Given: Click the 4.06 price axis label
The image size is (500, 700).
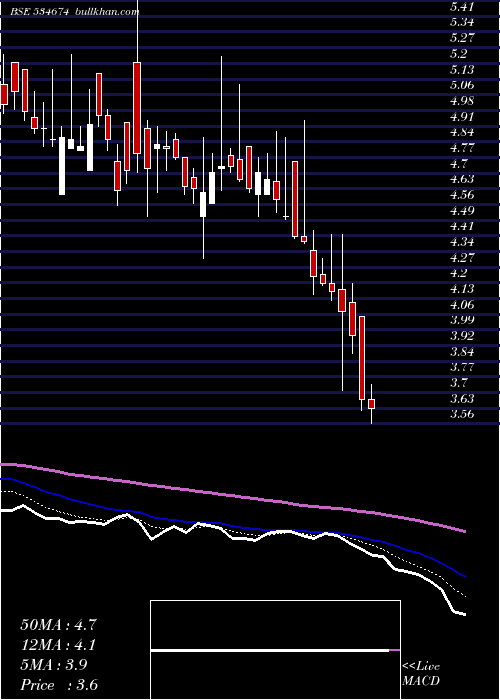Looking at the screenshot, I should [462, 305].
